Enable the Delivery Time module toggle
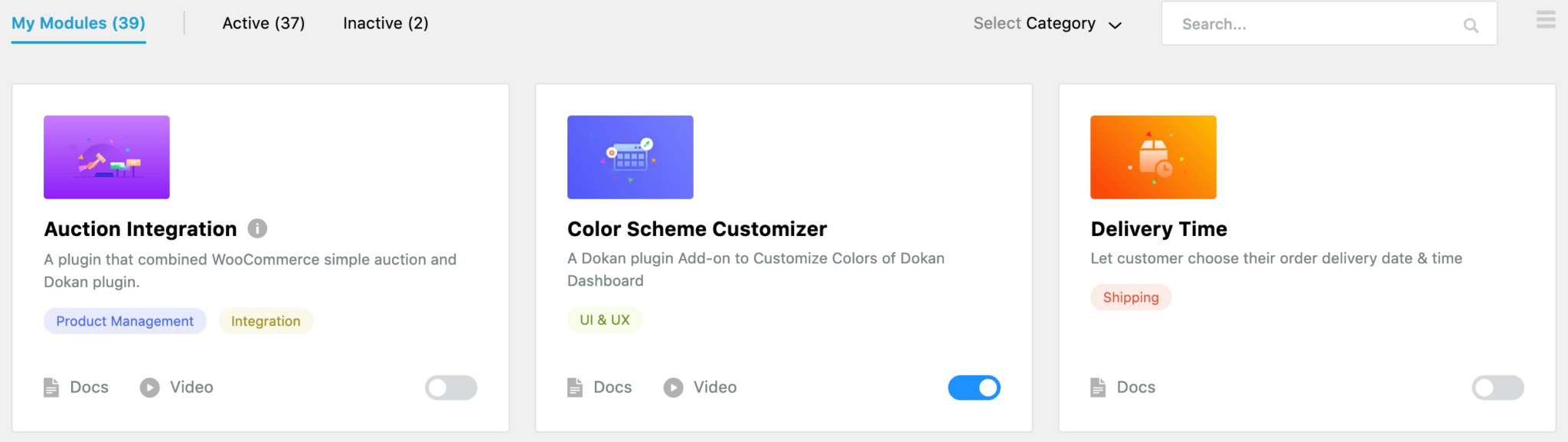The image size is (1568, 442). point(1498,388)
